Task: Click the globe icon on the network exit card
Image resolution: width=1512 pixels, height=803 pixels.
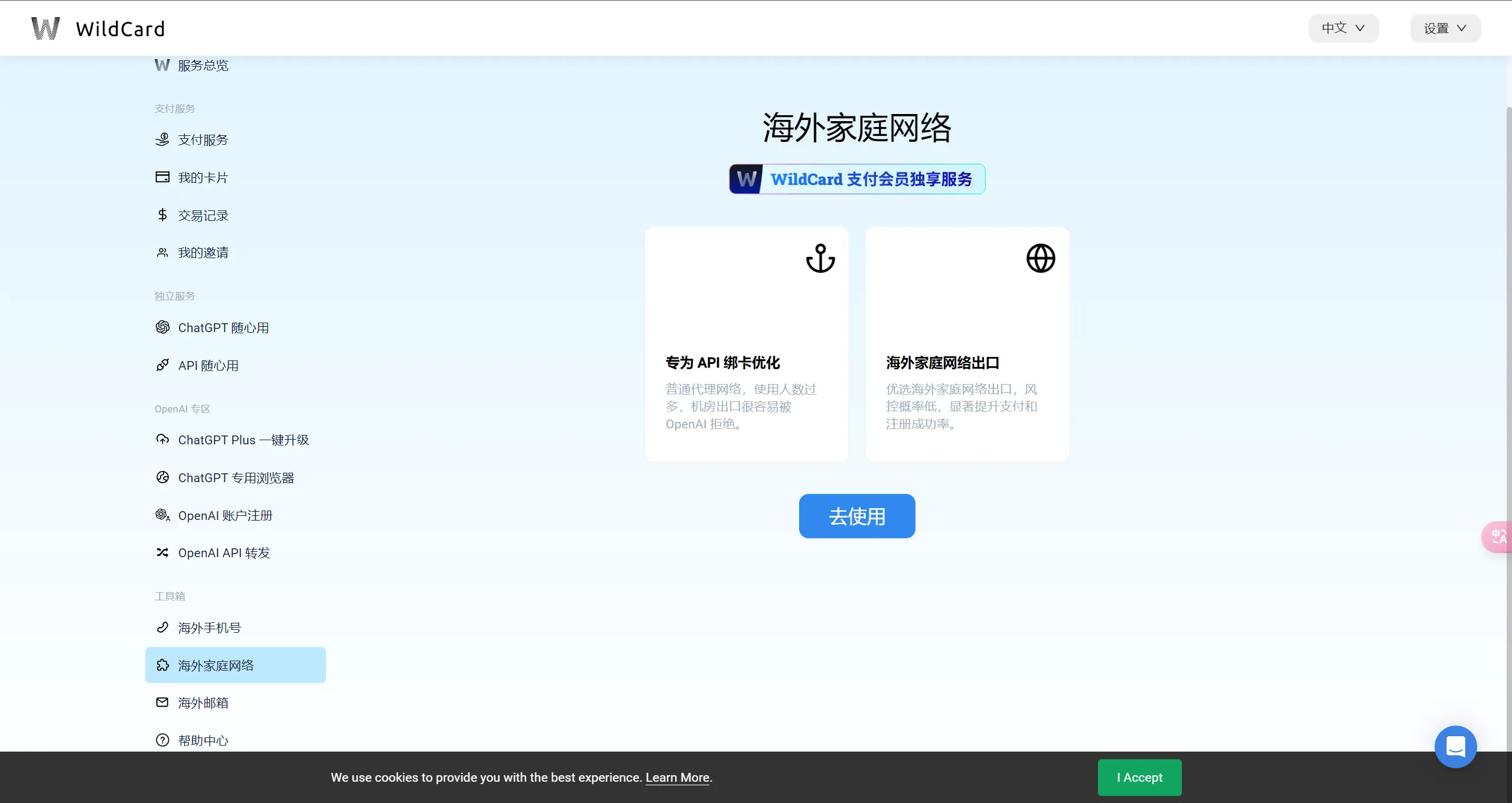Action: click(1041, 258)
